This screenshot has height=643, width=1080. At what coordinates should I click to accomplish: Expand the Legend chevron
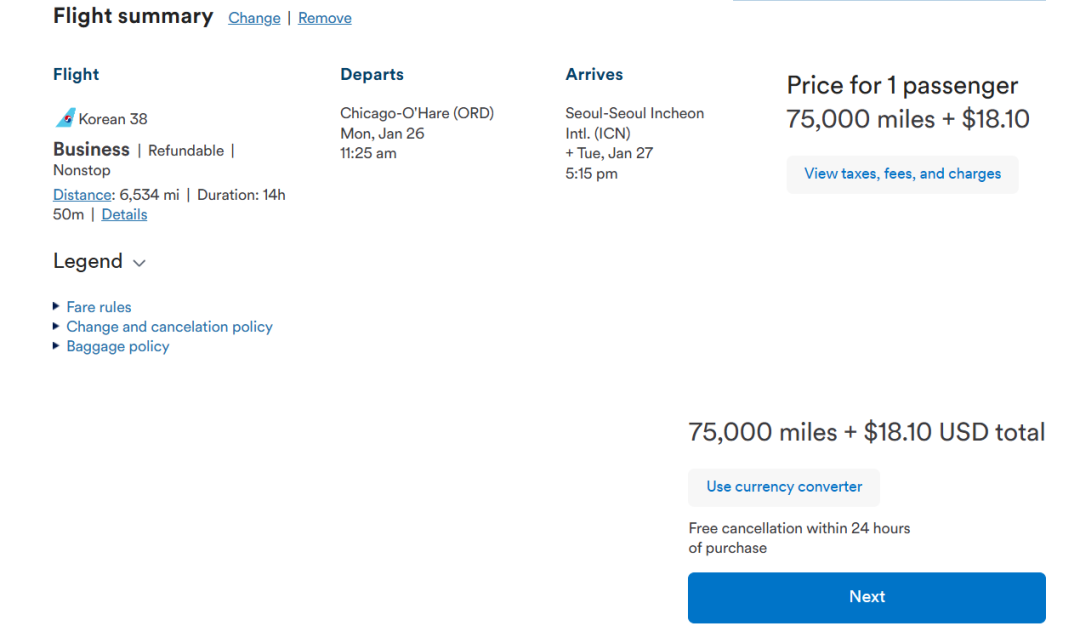pos(139,263)
